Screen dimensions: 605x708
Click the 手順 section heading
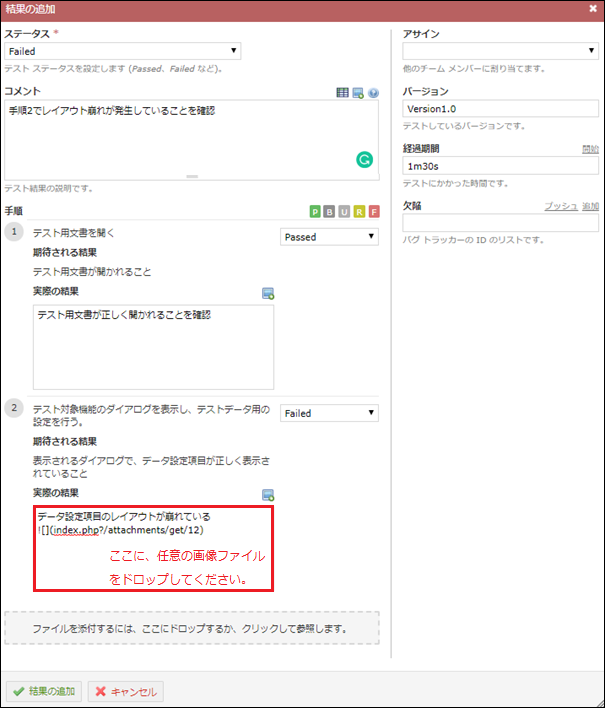coord(14,211)
